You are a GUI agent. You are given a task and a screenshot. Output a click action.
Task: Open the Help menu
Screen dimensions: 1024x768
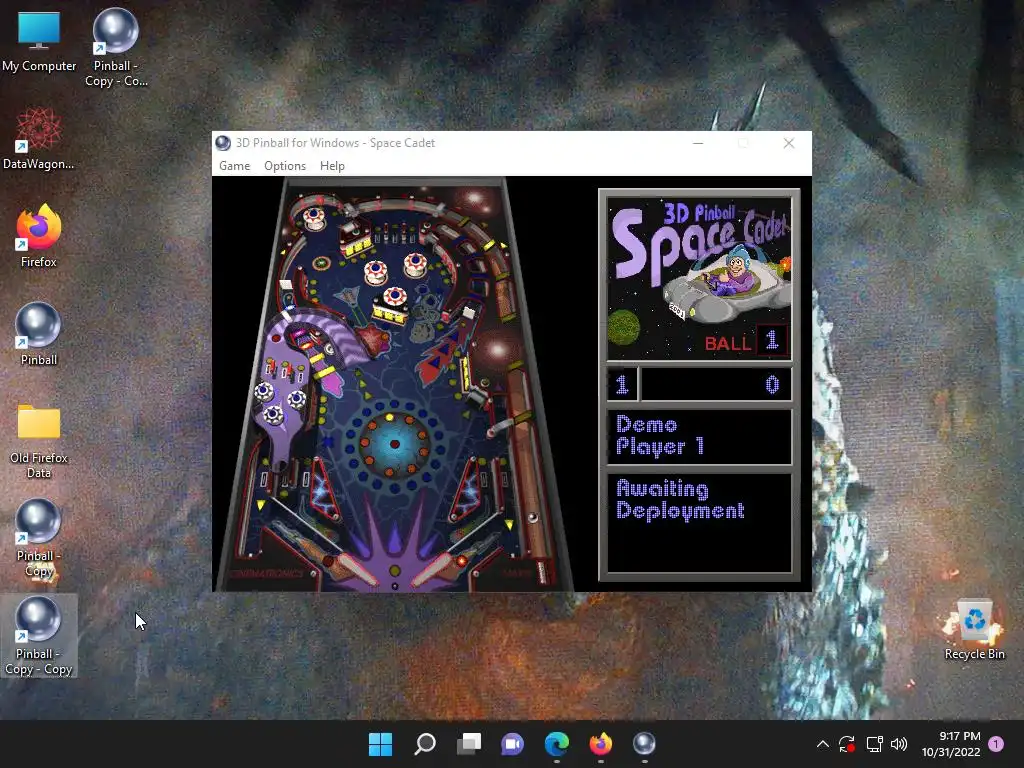pos(332,166)
